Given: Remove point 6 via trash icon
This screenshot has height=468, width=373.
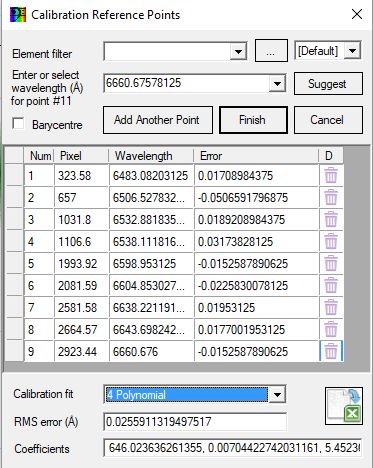Looking at the screenshot, I should [331, 286].
